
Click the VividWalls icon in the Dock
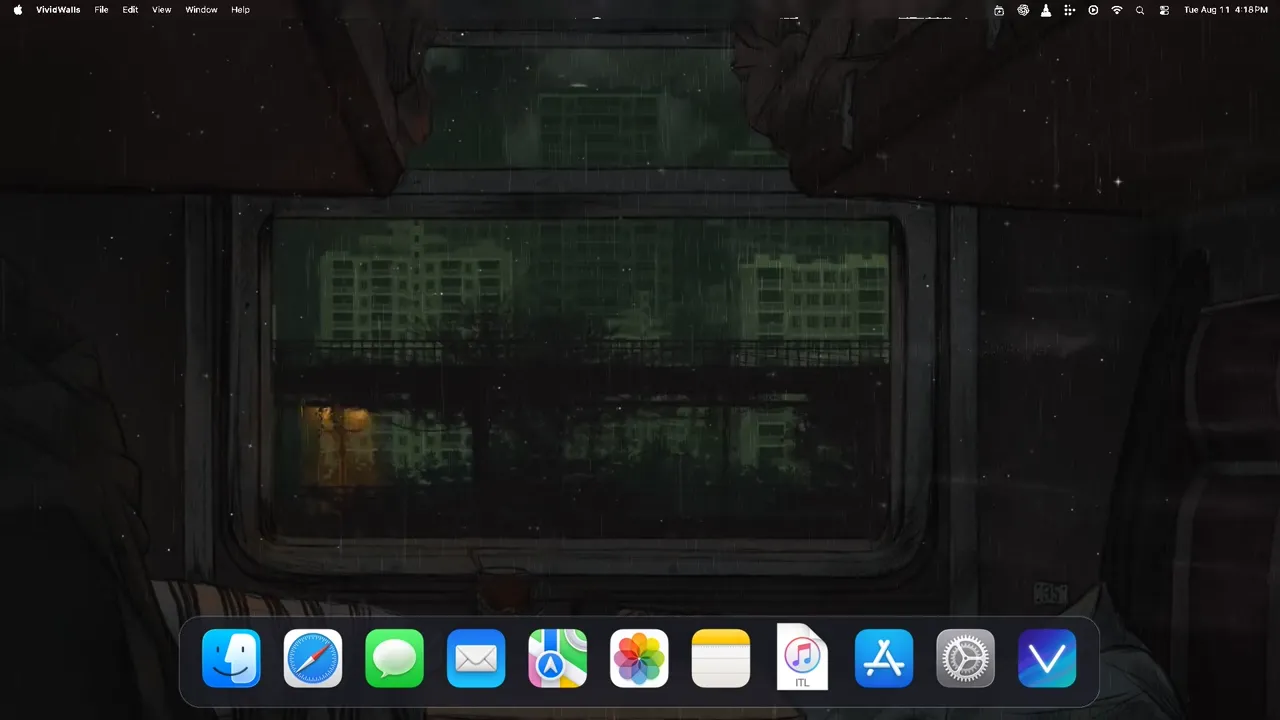(x=1047, y=658)
